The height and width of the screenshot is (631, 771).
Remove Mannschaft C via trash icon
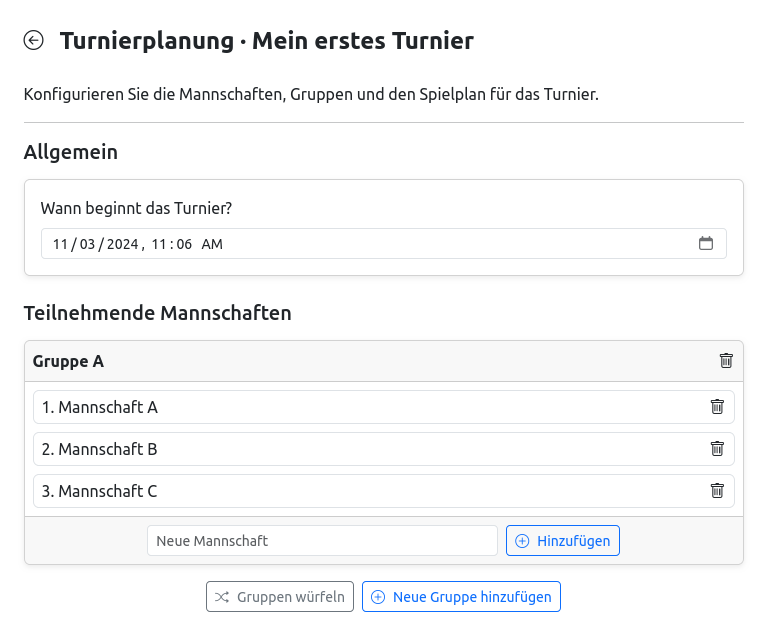tap(717, 491)
